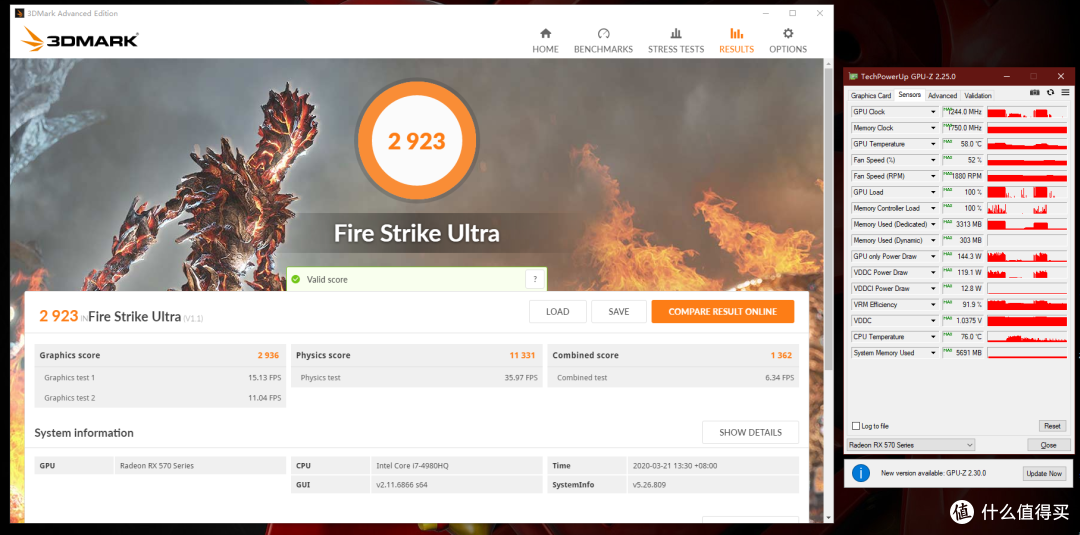Click the GPU-Z Reset button

click(1052, 426)
